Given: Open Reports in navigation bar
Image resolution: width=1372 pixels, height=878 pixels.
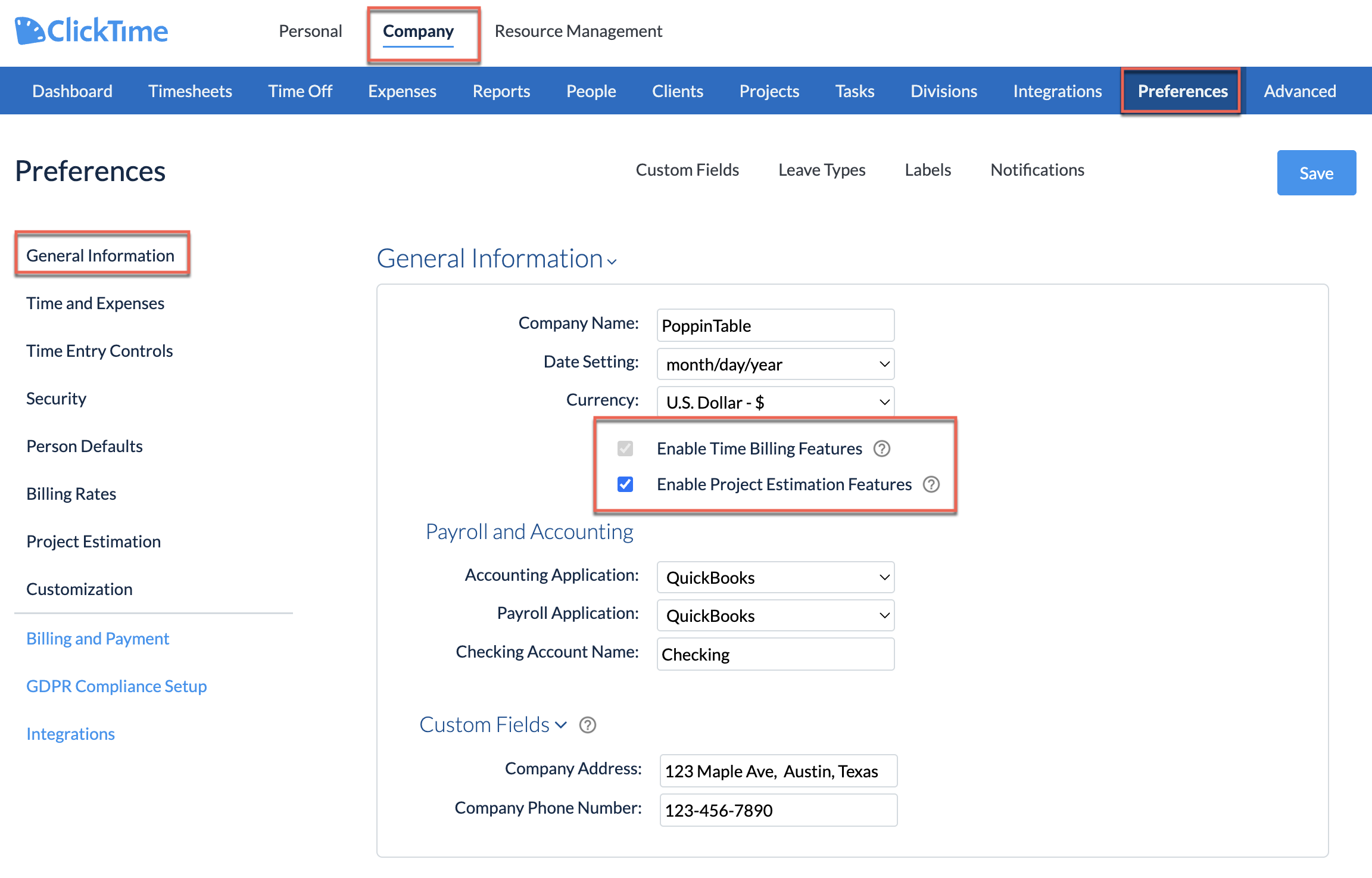Looking at the screenshot, I should pyautogui.click(x=501, y=91).
